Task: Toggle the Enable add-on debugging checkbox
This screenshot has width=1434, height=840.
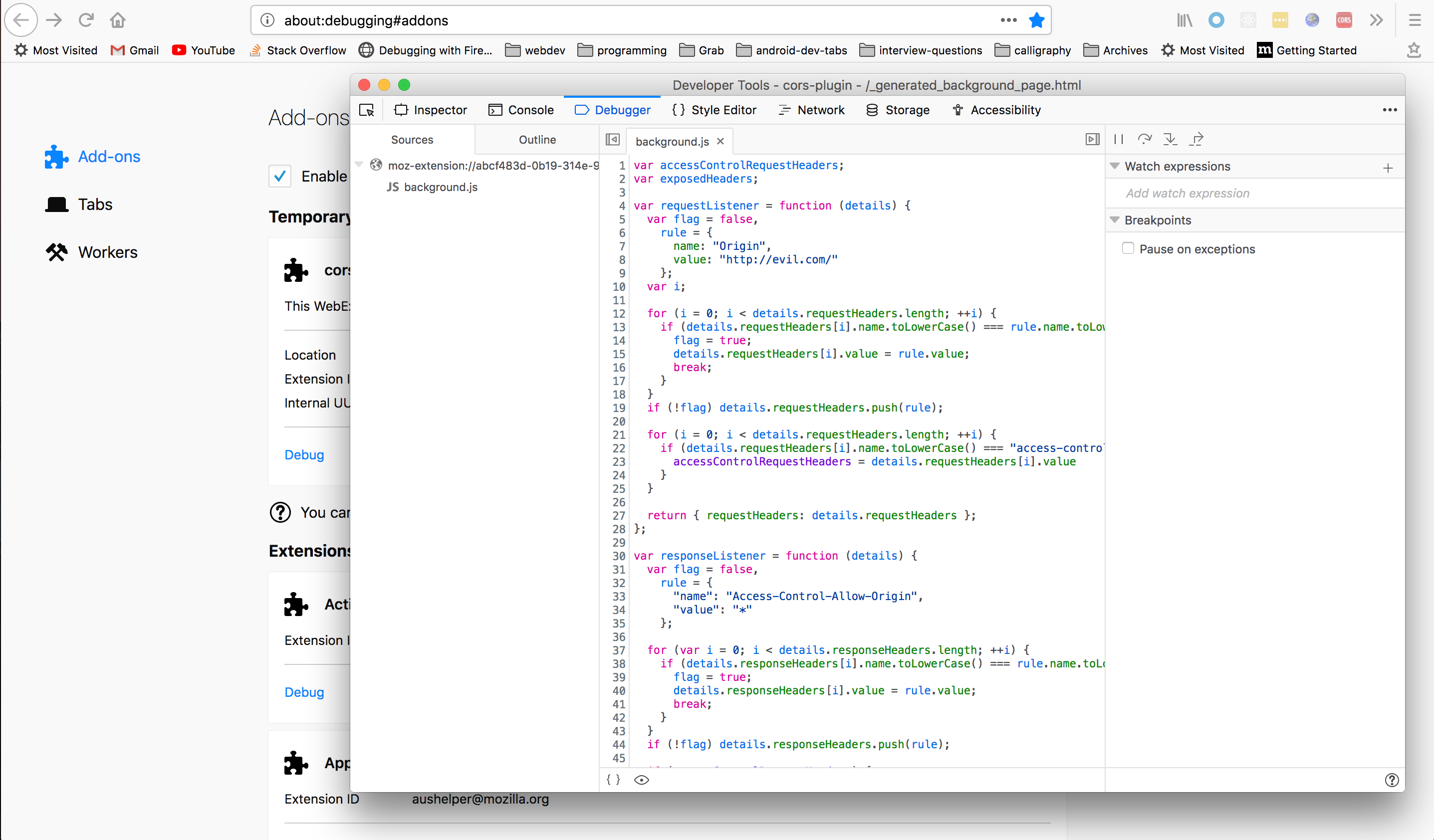Action: tap(280, 176)
